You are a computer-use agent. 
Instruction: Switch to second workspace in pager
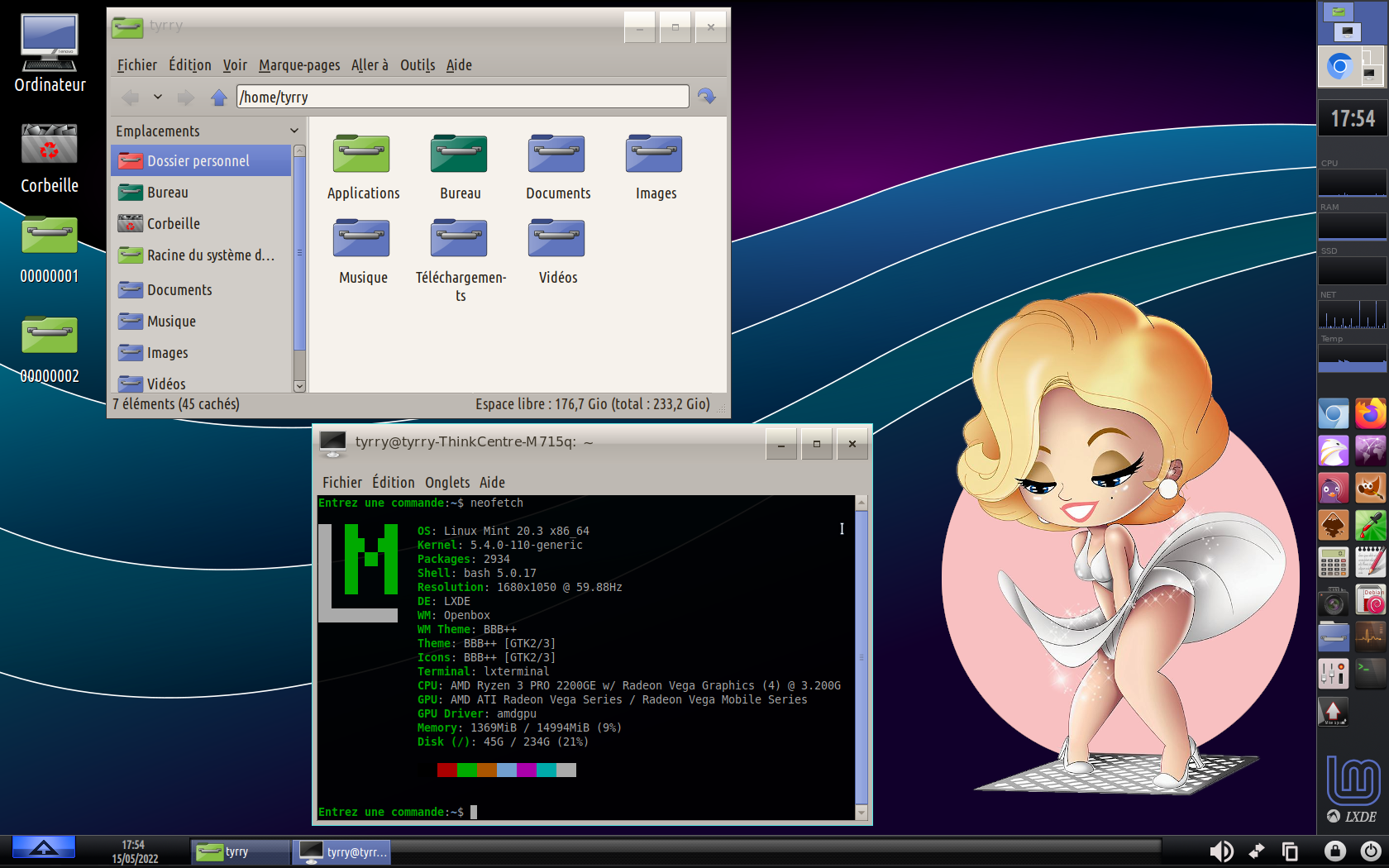click(x=1353, y=67)
